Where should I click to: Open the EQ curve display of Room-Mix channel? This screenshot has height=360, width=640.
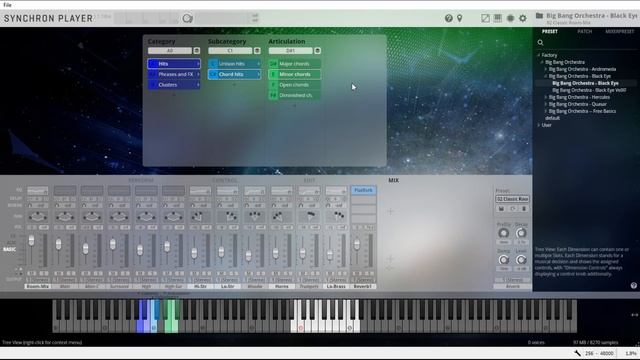(x=38, y=191)
